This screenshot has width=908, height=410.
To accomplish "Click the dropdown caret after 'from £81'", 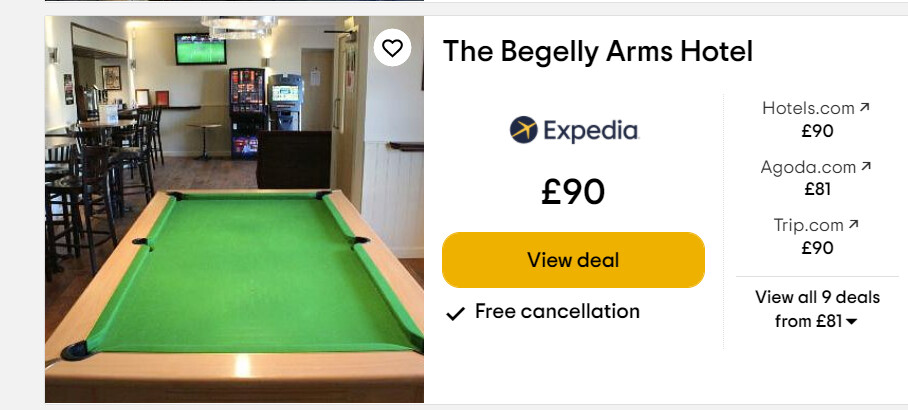I will click(x=852, y=322).
